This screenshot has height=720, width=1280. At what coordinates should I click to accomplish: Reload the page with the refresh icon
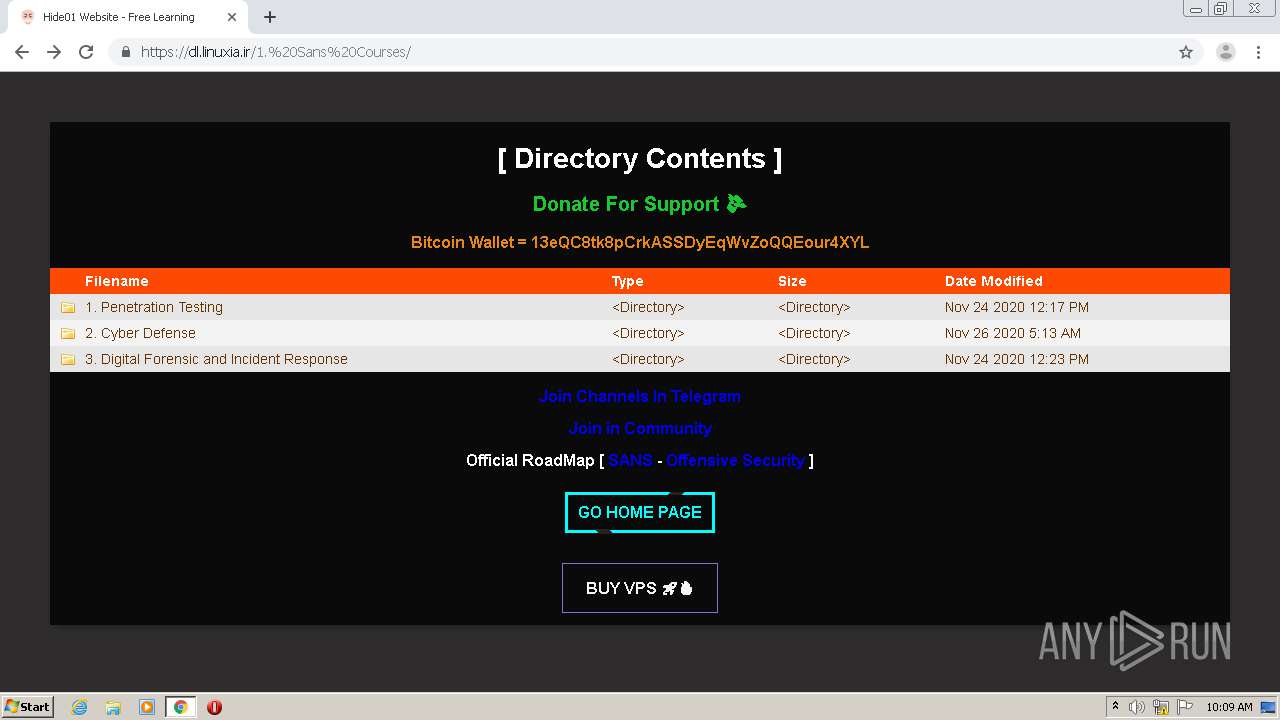[x=86, y=52]
